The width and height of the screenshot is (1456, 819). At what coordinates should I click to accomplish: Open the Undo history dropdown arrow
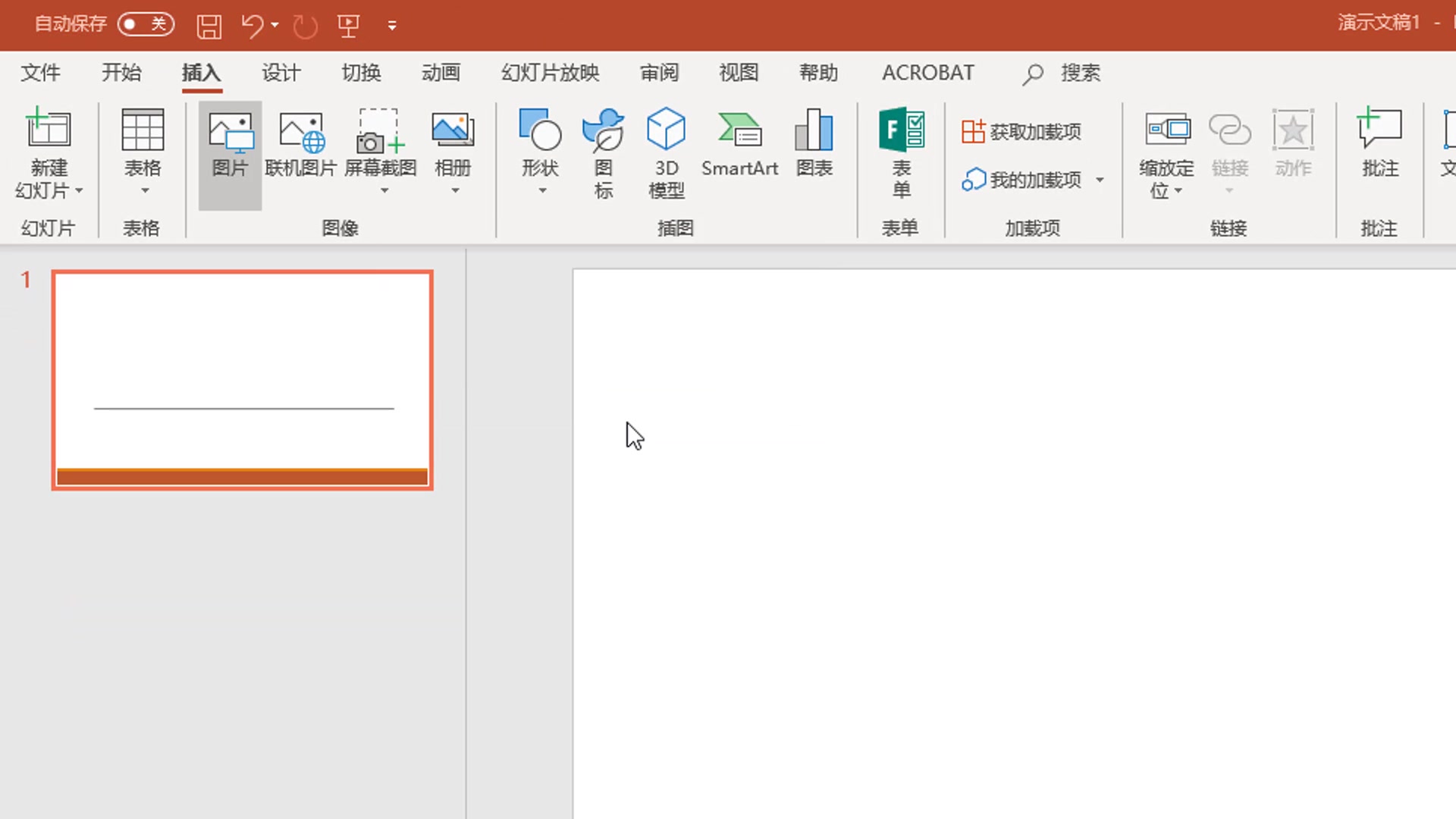(275, 26)
